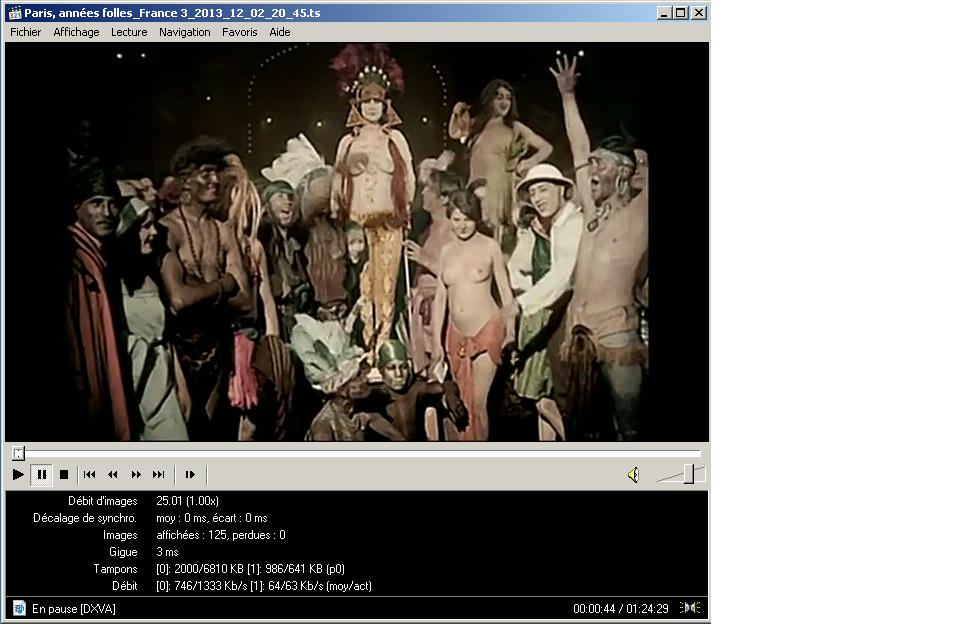Skip to the previous file
The image size is (960, 624).
(89, 475)
